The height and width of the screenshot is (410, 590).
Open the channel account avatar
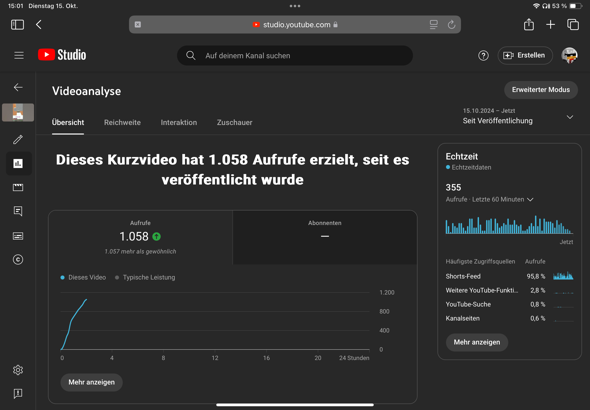(x=569, y=56)
